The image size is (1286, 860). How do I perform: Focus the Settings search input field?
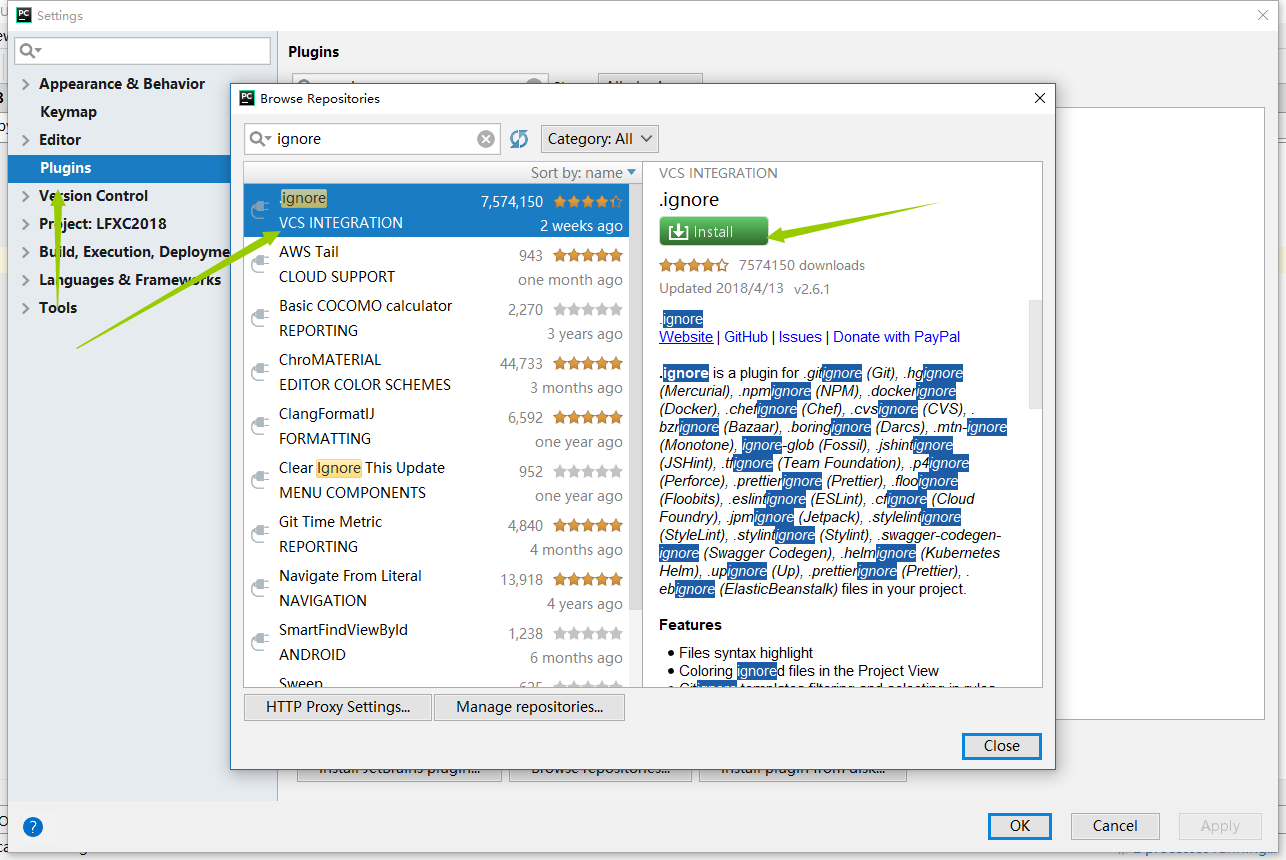(143, 51)
